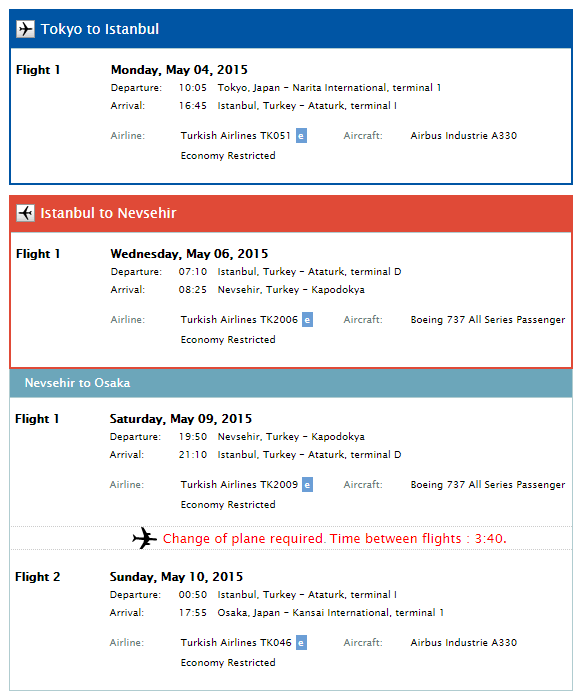Select the Tokyo to Istanbul header

[x=291, y=29]
